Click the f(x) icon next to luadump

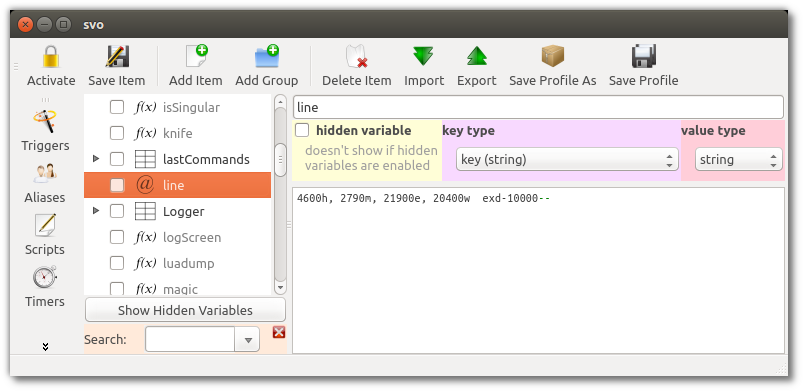[x=145, y=263]
